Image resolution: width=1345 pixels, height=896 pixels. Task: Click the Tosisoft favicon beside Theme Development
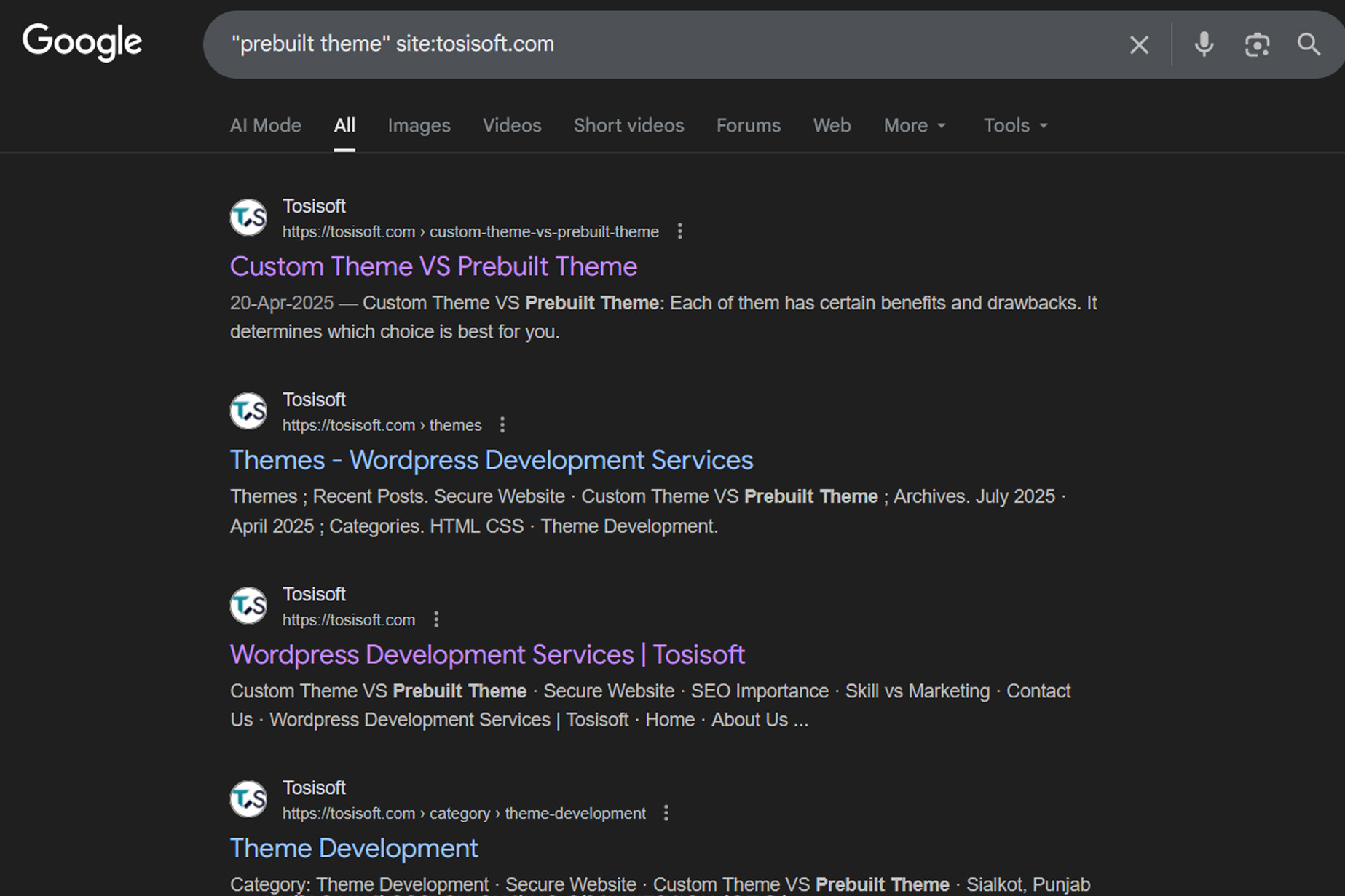click(248, 798)
